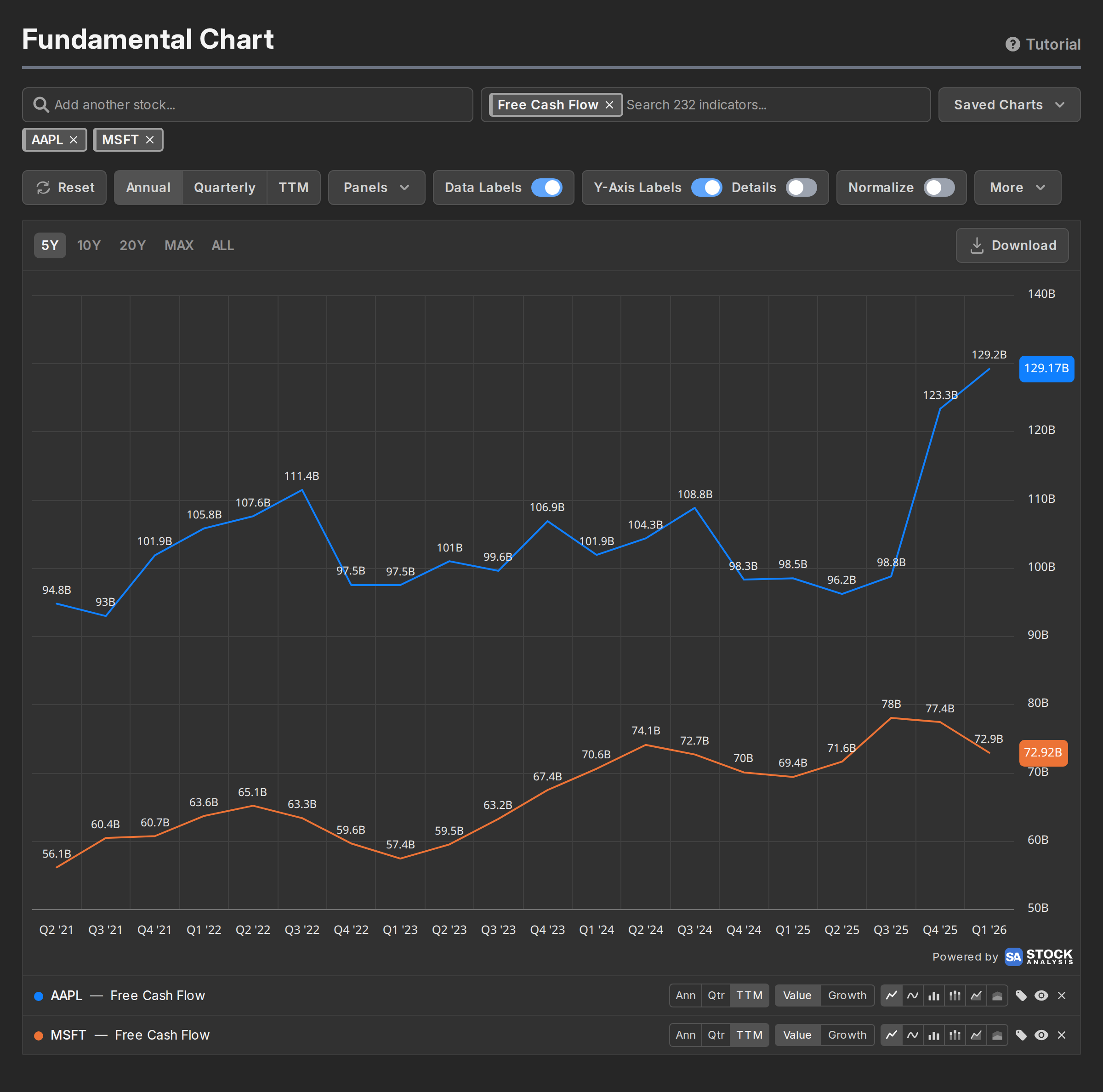Viewport: 1103px width, 1092px height.
Task: Click the tag label icon for MSFT
Action: coord(1021,1035)
